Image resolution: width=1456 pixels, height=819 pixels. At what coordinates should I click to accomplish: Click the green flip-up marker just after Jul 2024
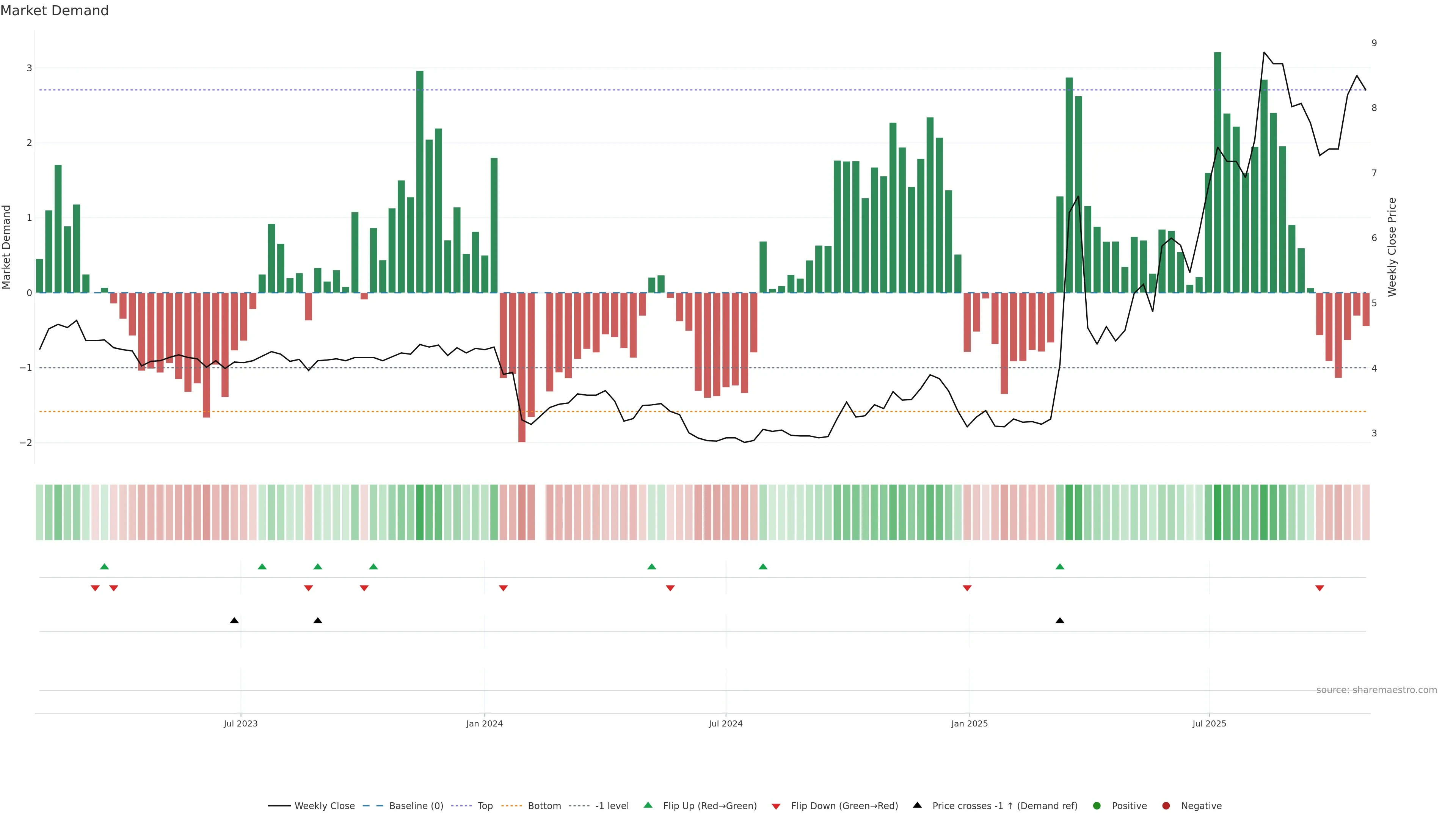763,566
